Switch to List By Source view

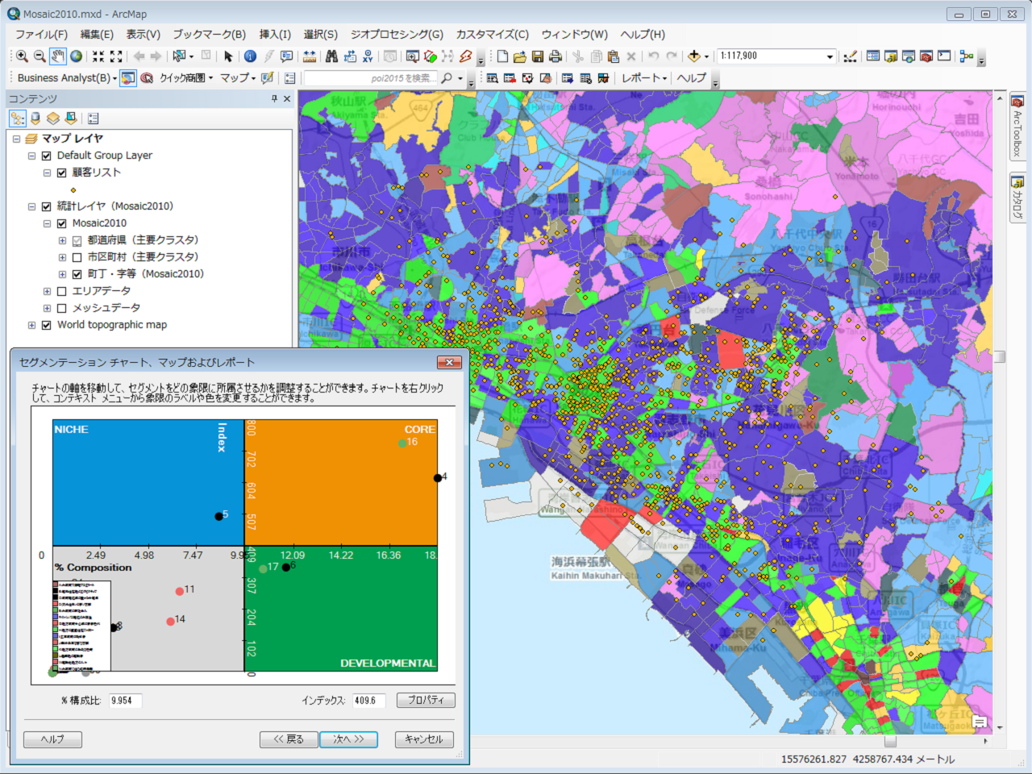[x=36, y=118]
